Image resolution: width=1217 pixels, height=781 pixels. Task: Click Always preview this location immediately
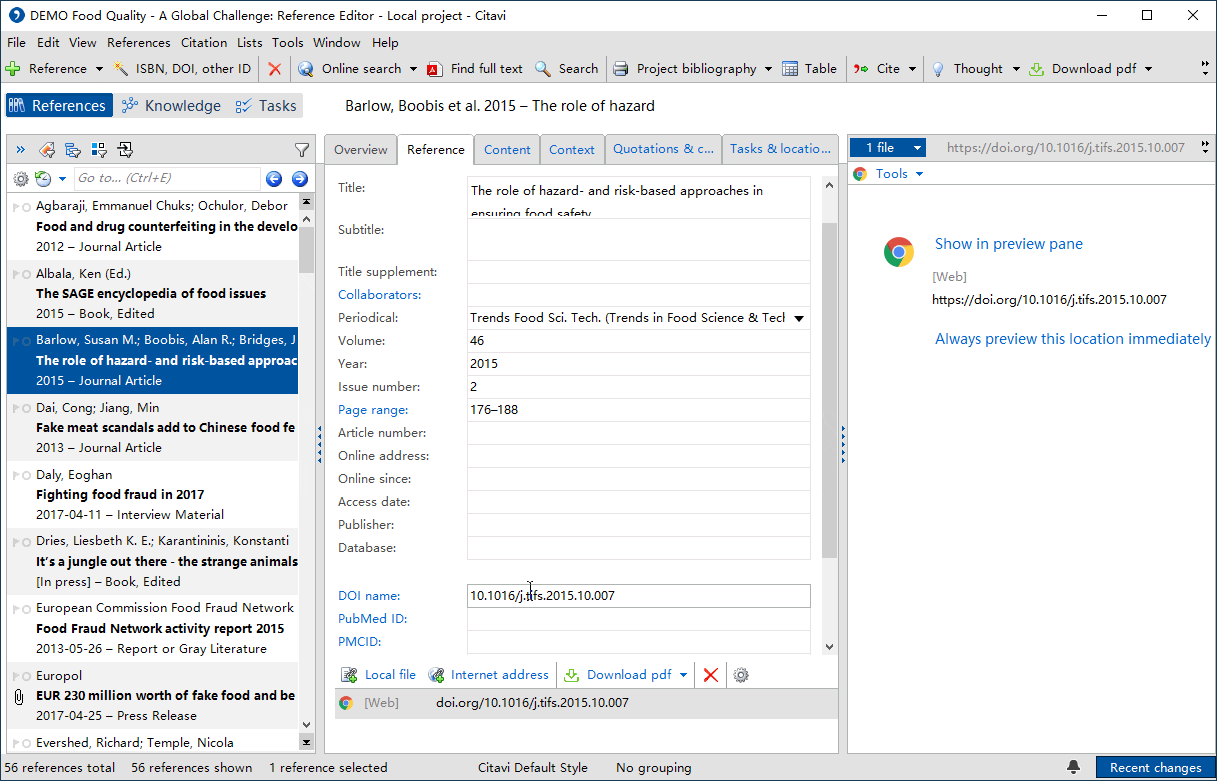click(x=1073, y=339)
